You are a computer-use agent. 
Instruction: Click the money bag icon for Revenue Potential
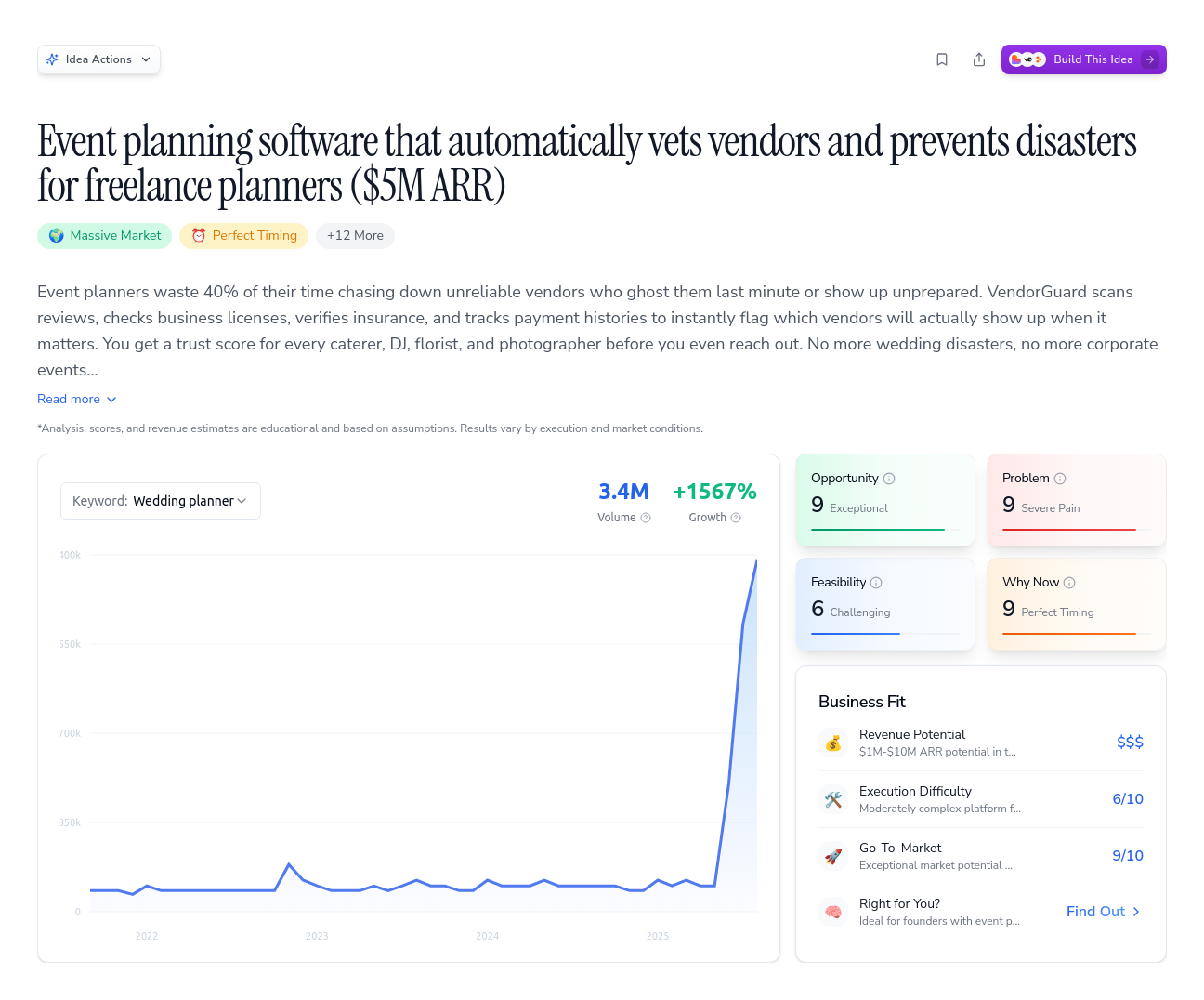coord(833,743)
